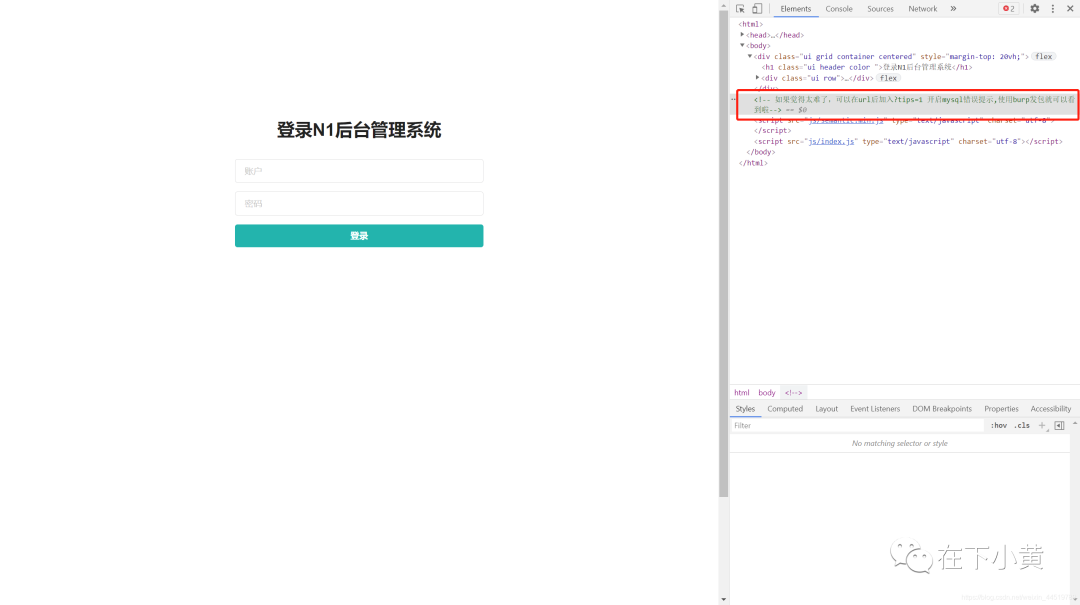Activate the inspect element picker icon
Image resolution: width=1080 pixels, height=605 pixels.
pos(740,9)
